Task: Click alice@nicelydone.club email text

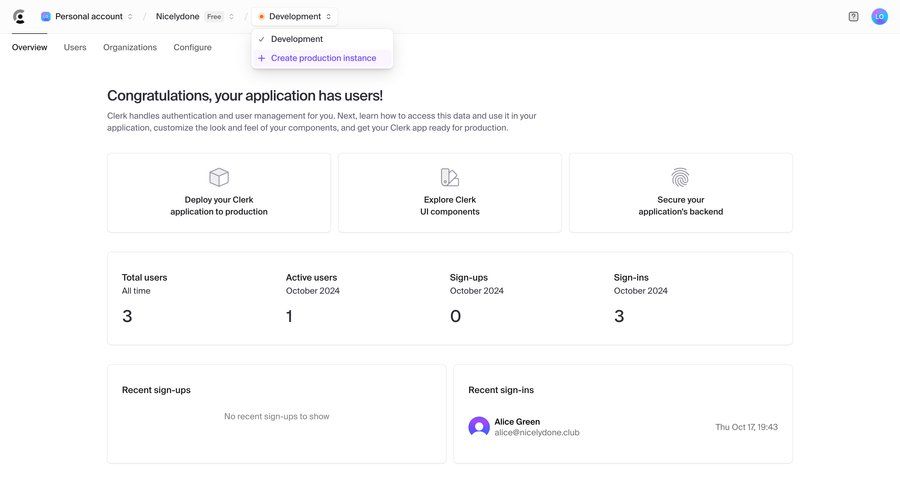Action: coord(537,433)
